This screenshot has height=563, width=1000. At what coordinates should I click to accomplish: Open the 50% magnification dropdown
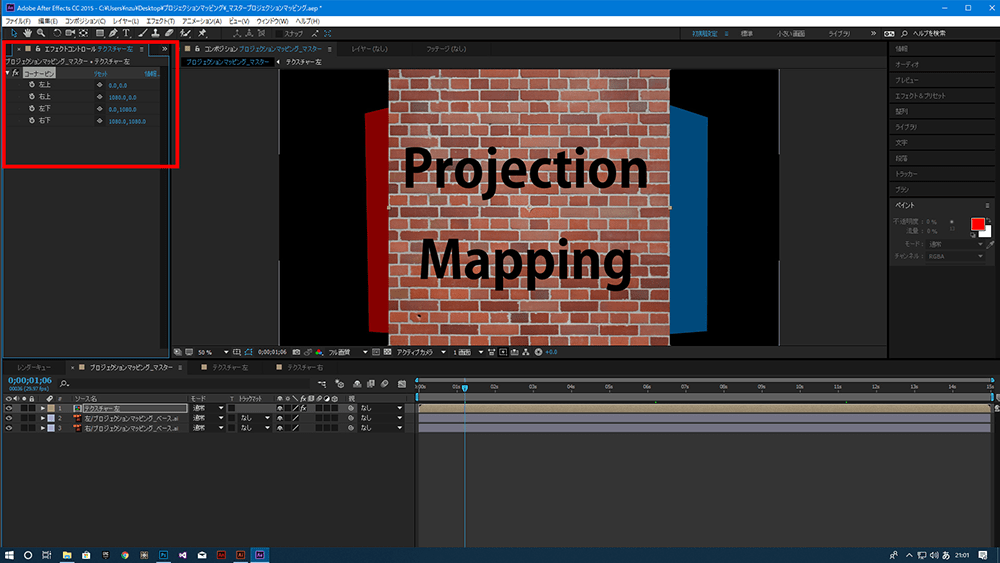pos(210,352)
